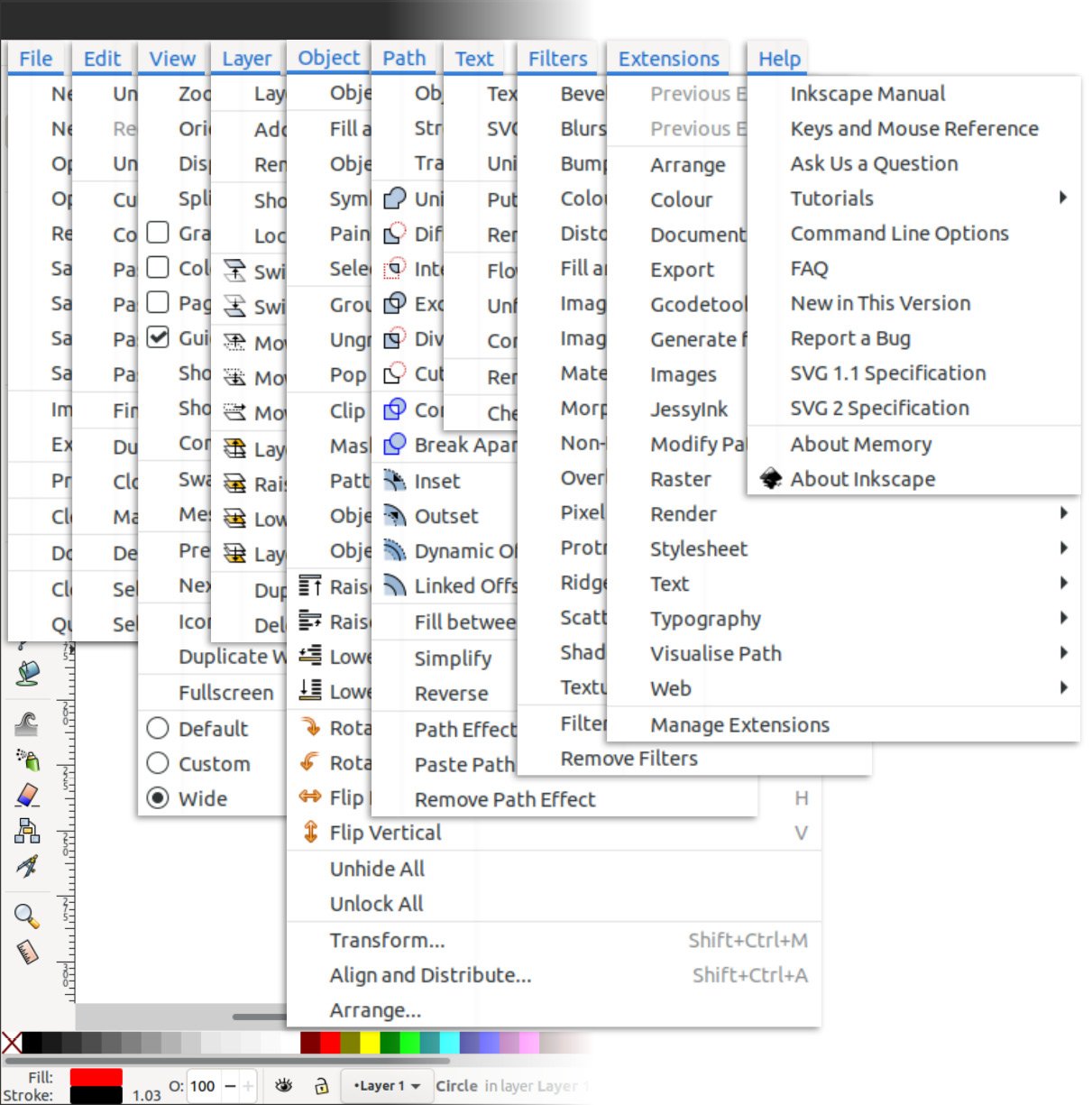Viewport: 1092px width, 1105px height.
Task: Click Manage Extensions entry
Action: point(739,725)
